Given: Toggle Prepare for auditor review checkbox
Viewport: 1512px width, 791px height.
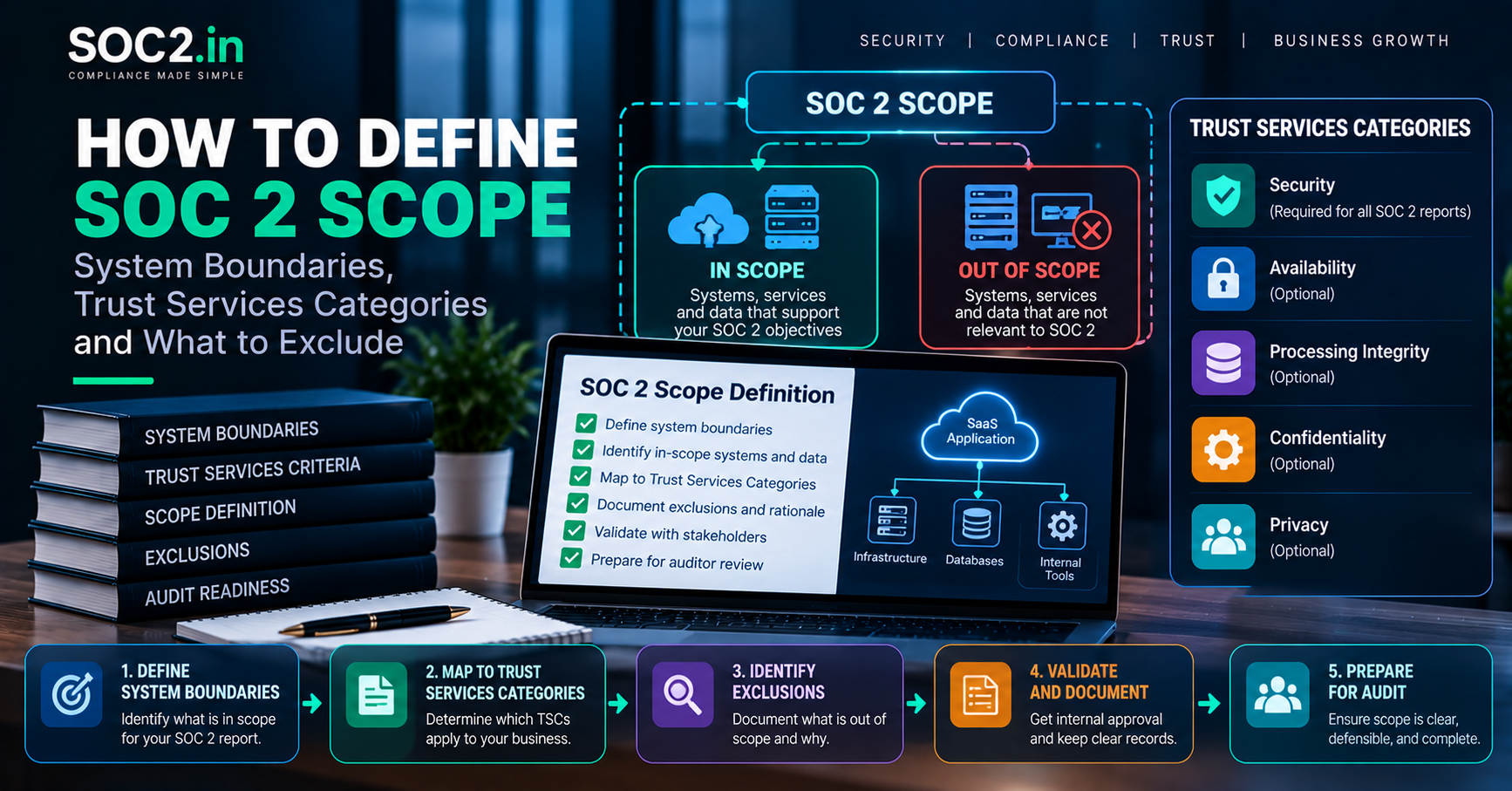Looking at the screenshot, I should [x=571, y=557].
